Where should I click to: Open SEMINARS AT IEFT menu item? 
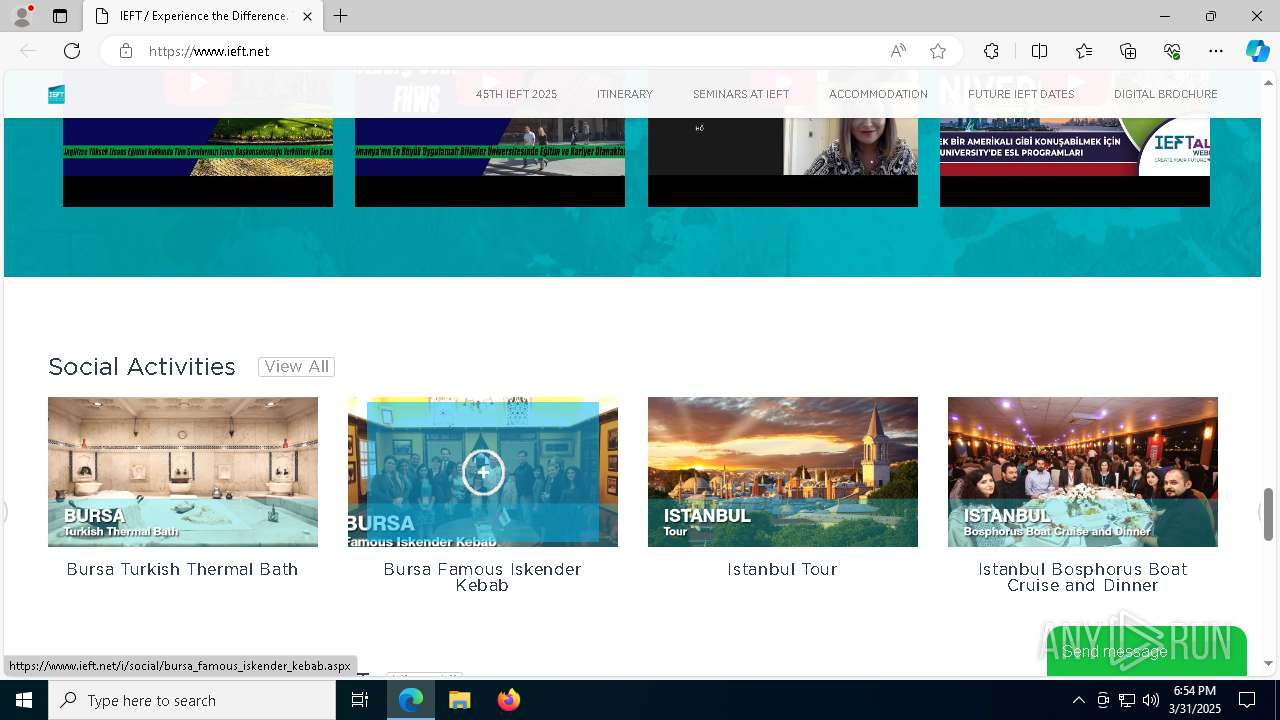click(741, 94)
